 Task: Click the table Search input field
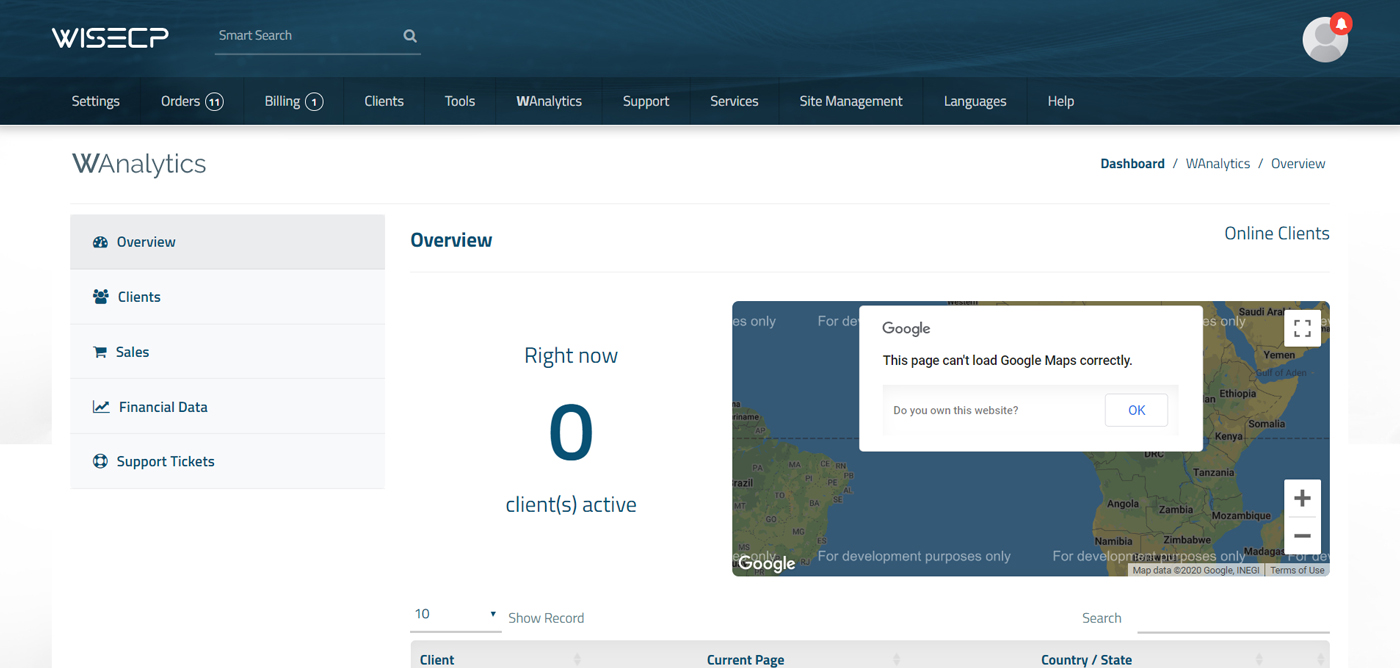[1233, 618]
